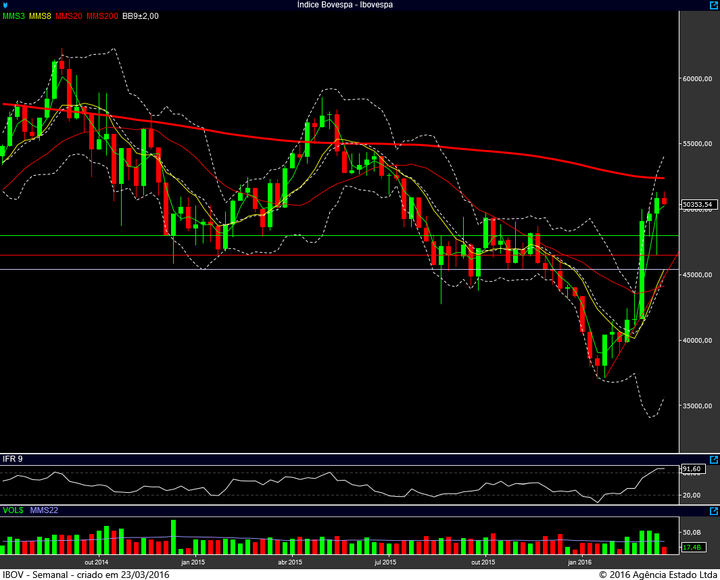Click the Indice Bovespa - Ibovespa title
Image resolution: width=720 pixels, height=580 pixels.
(345, 5)
